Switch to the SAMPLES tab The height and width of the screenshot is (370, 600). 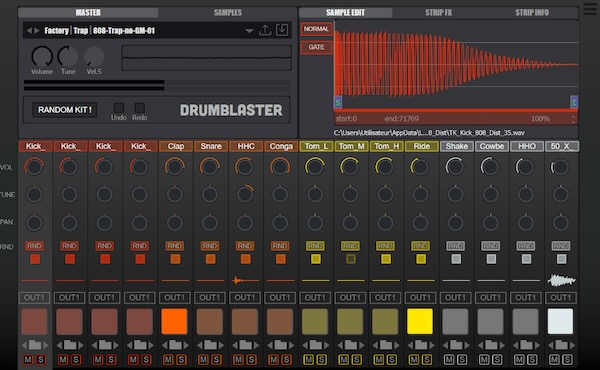click(x=228, y=13)
